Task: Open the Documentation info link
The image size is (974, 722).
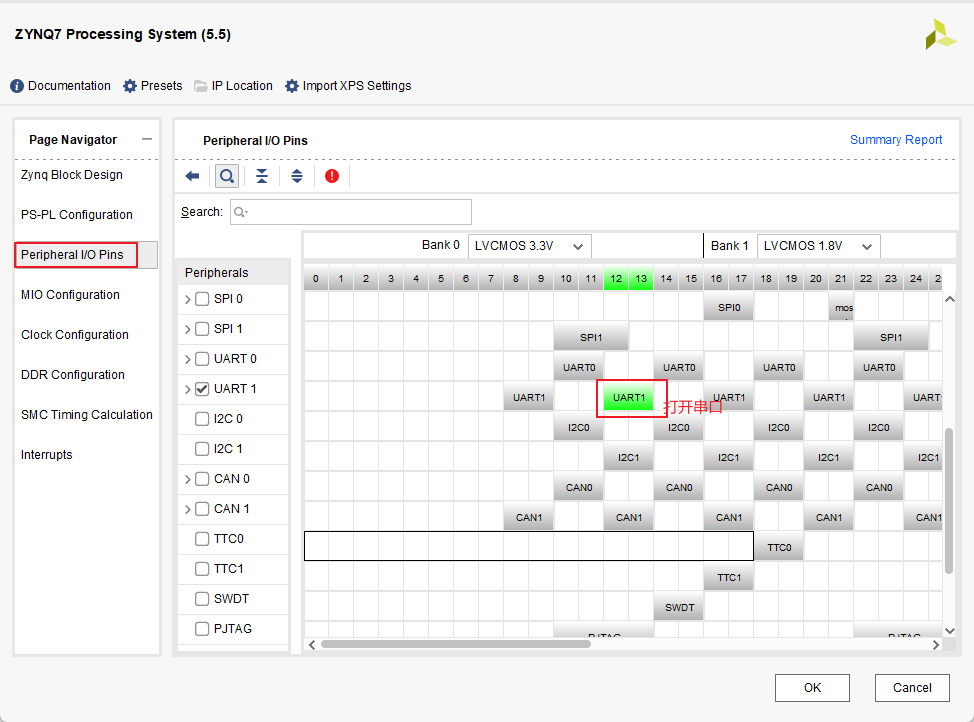Action: [x=60, y=86]
